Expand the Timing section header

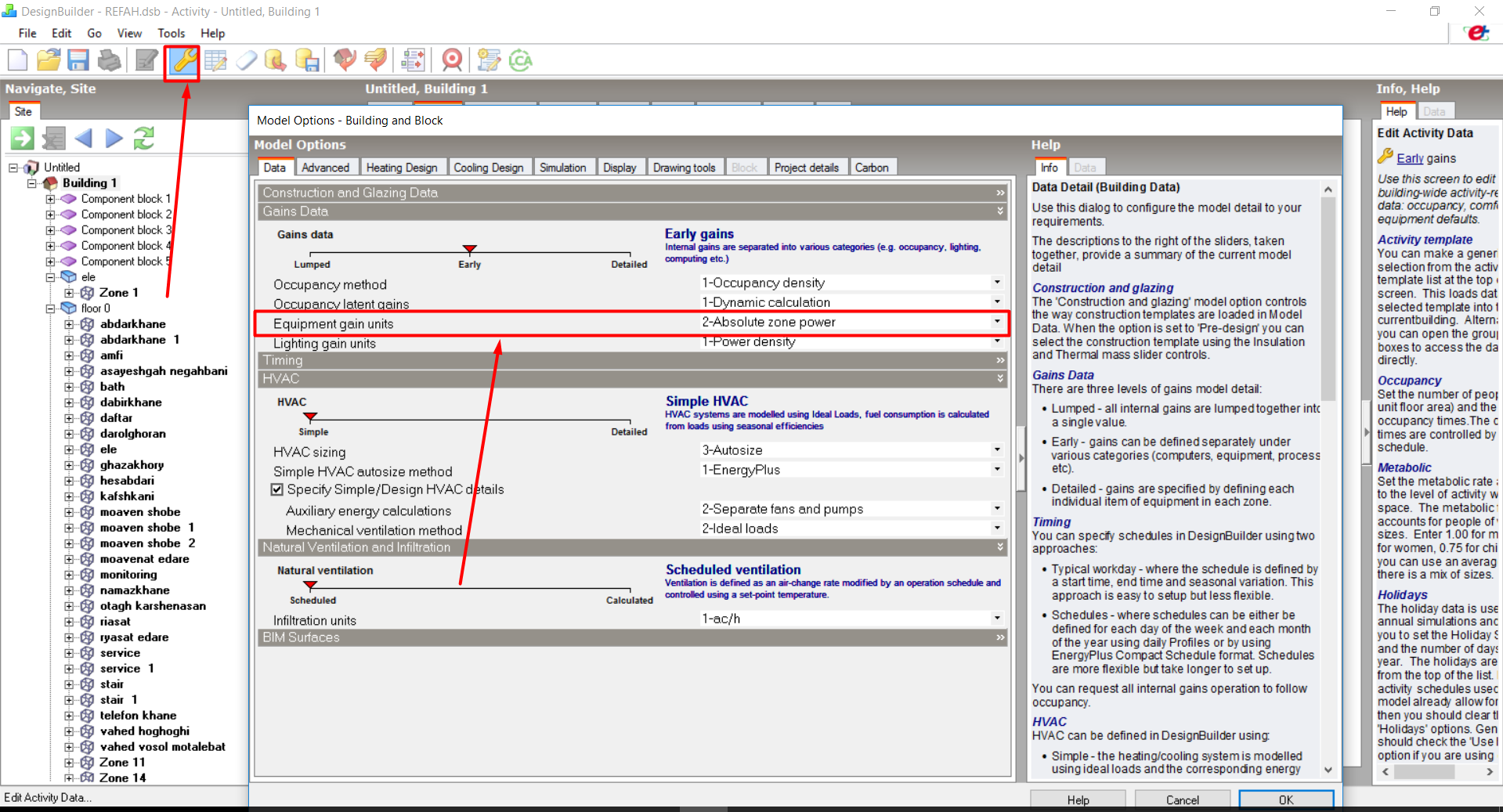631,360
